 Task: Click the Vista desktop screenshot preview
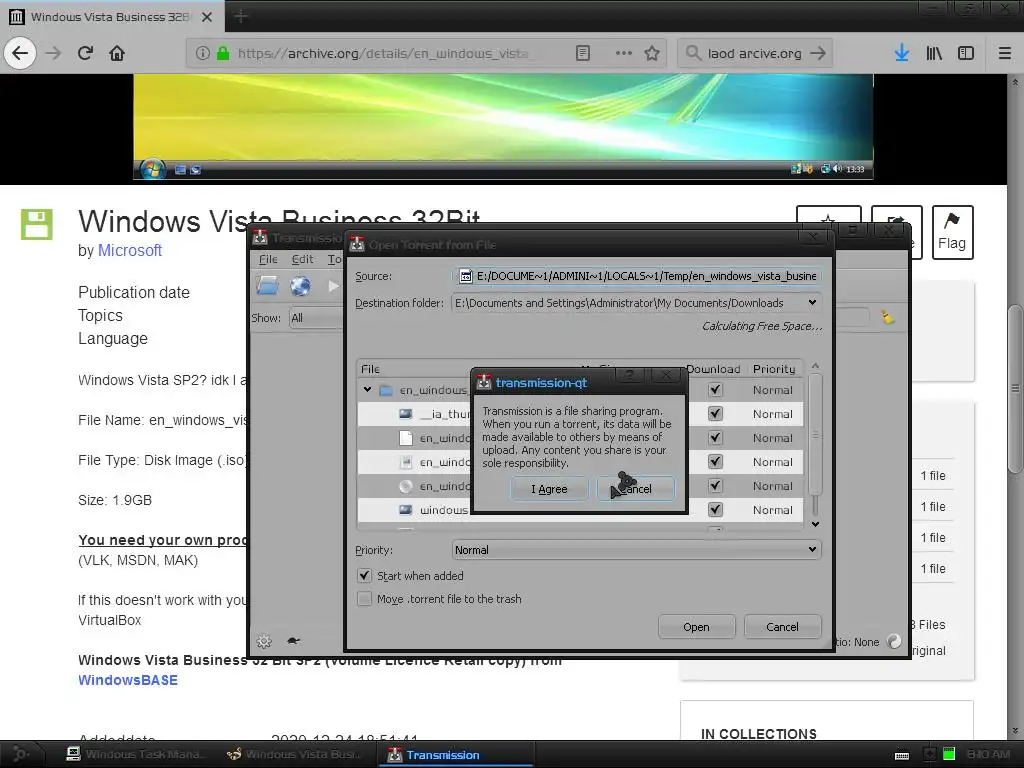[x=503, y=127]
